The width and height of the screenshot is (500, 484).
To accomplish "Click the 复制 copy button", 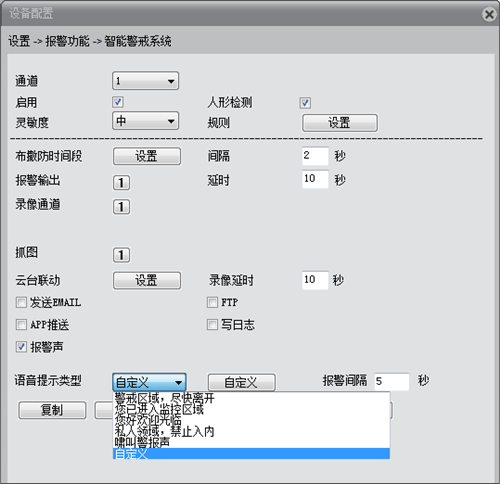I will tap(52, 410).
